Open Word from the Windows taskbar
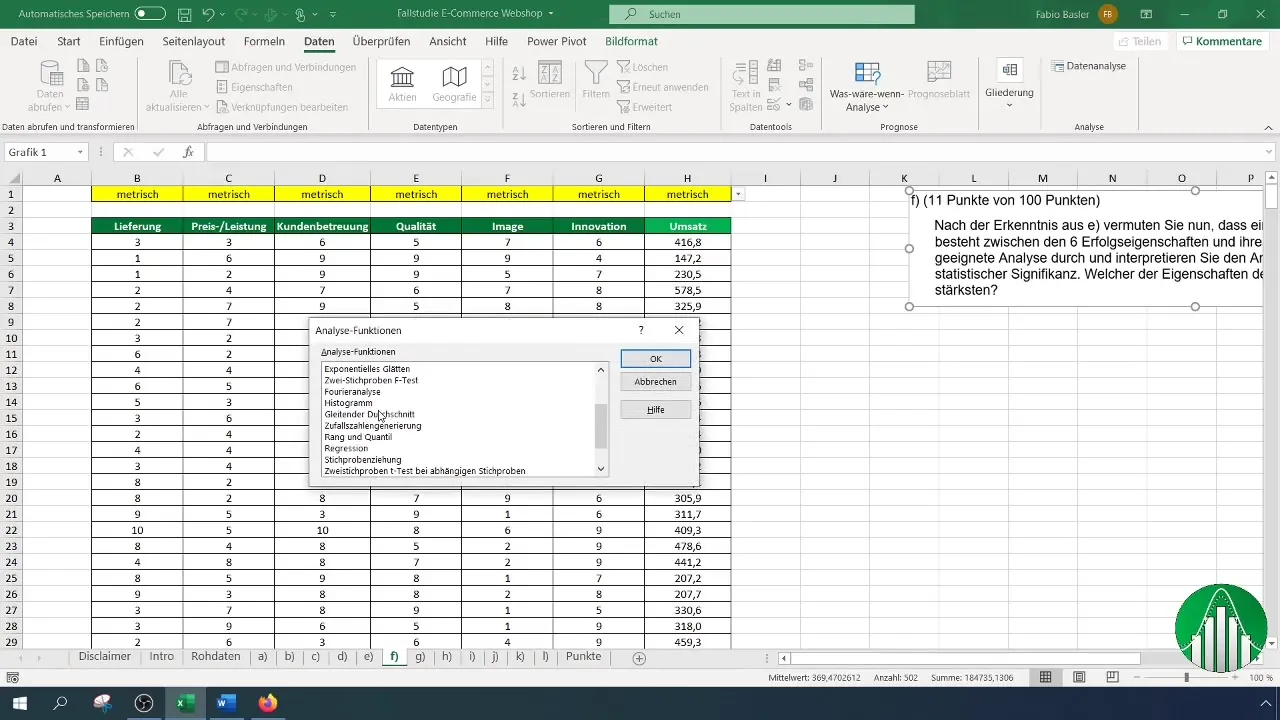Image resolution: width=1280 pixels, height=720 pixels. [225, 704]
